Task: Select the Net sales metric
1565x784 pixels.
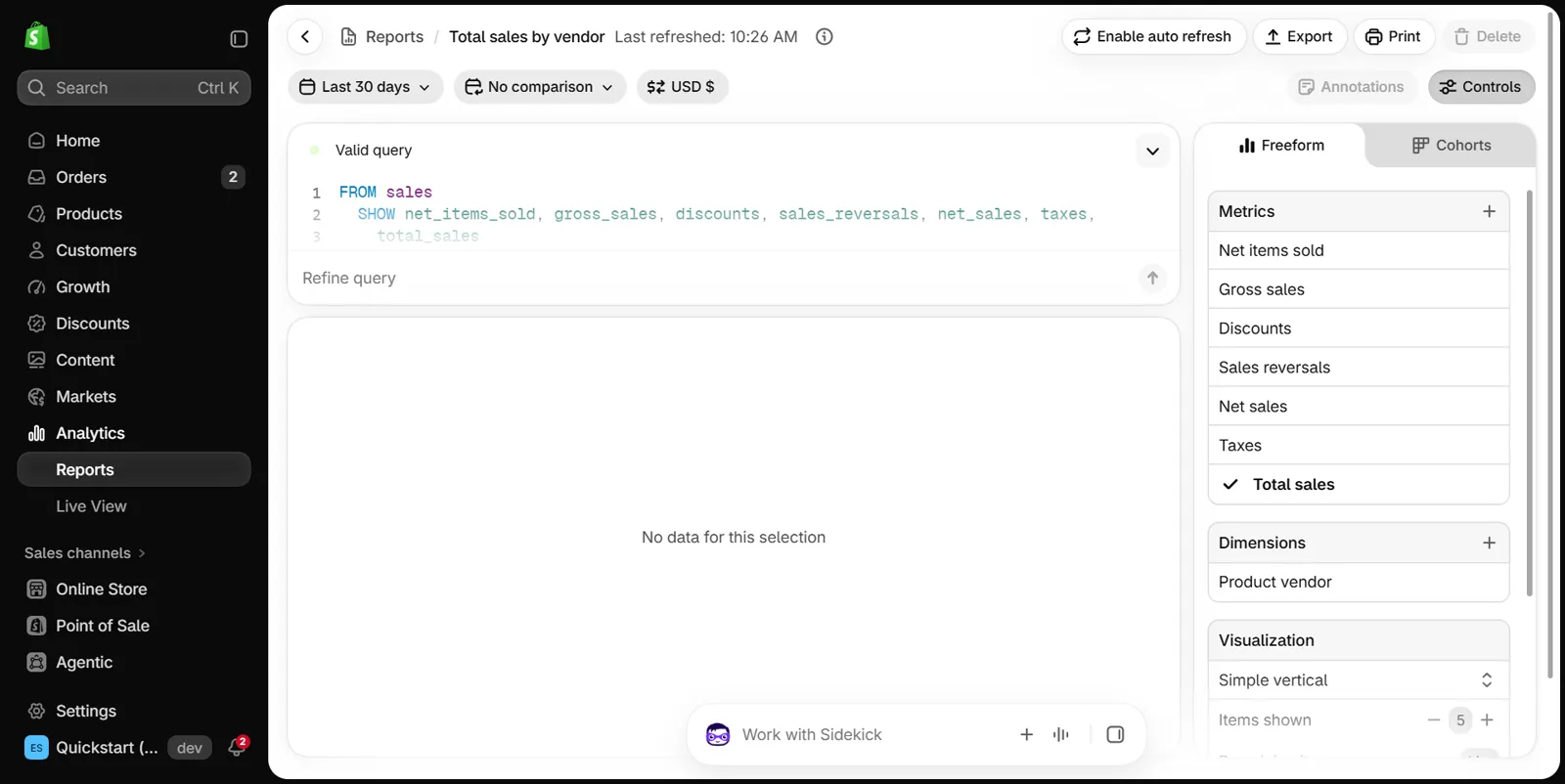Action: point(1358,407)
